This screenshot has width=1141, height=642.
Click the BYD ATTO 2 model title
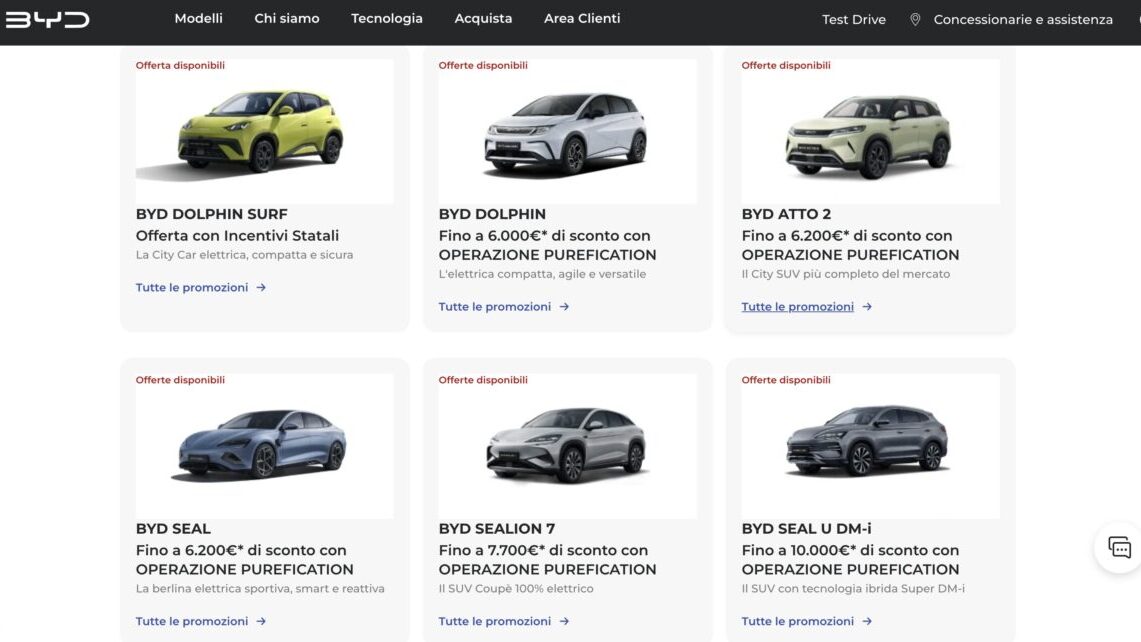click(x=786, y=213)
